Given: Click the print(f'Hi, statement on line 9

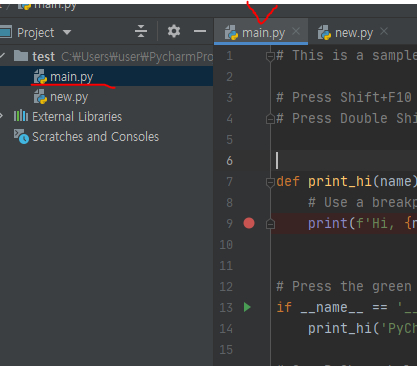Looking at the screenshot, I should point(363,223).
